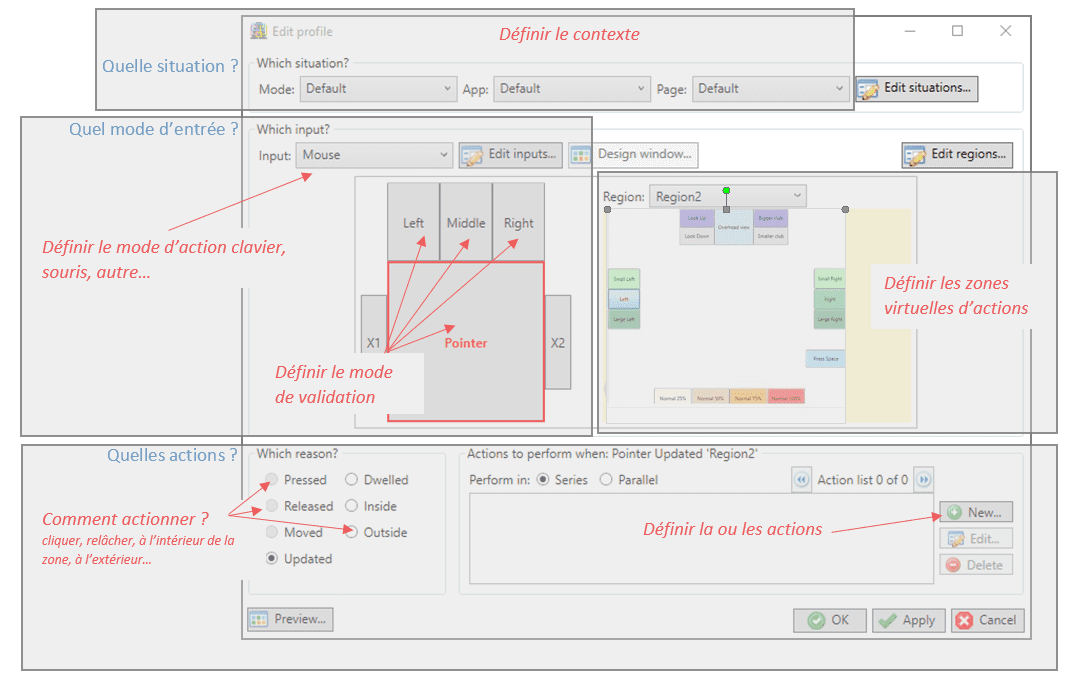Add a new action with plus icon

954,512
